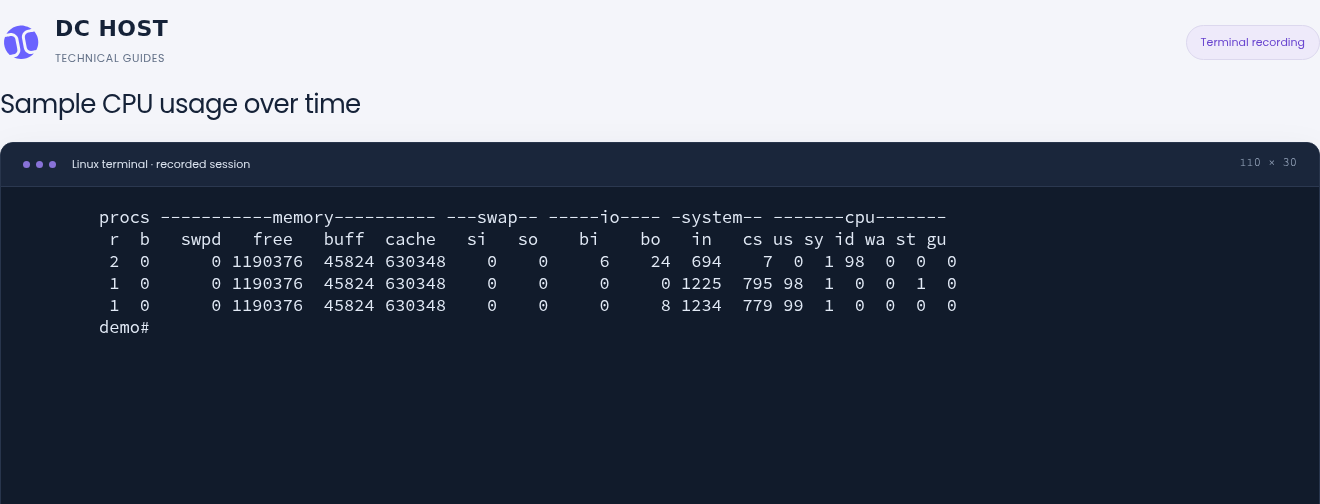The height and width of the screenshot is (504, 1320).
Task: Click the buff column label
Action: point(344,239)
